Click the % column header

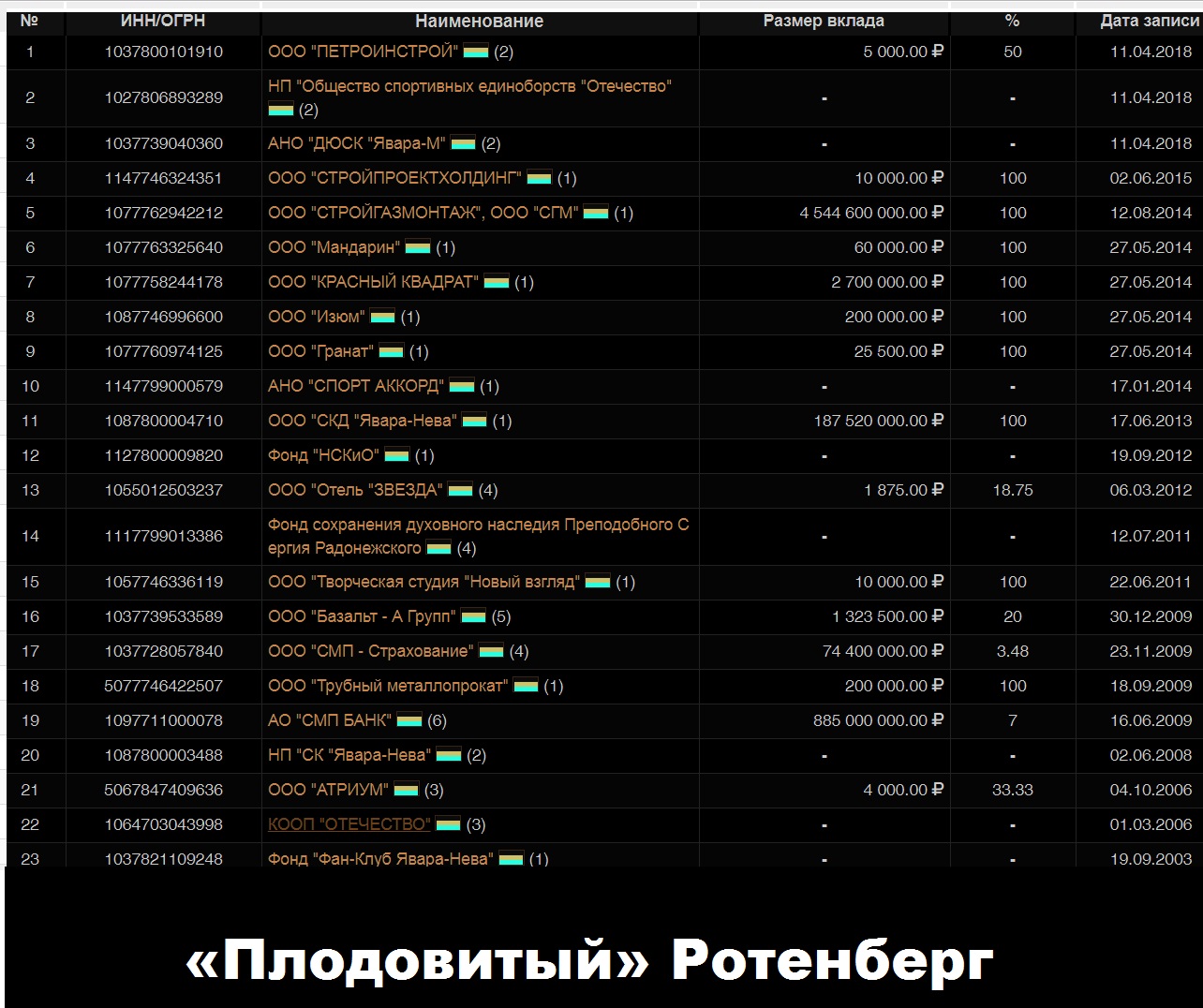coord(1012,21)
